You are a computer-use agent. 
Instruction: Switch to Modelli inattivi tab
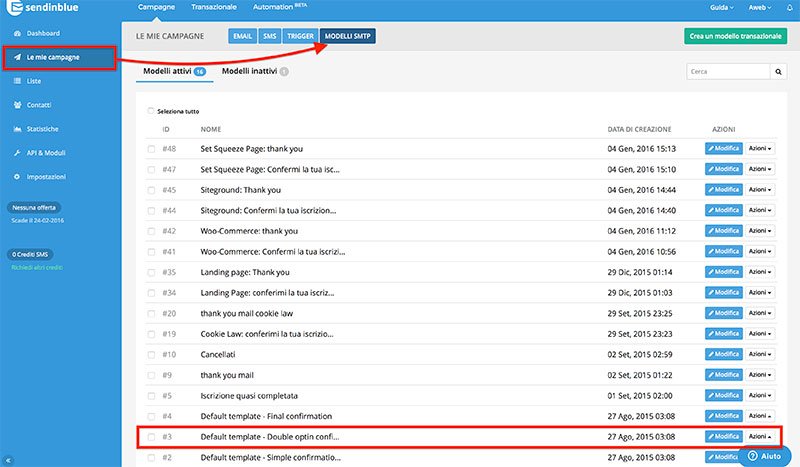pos(255,71)
